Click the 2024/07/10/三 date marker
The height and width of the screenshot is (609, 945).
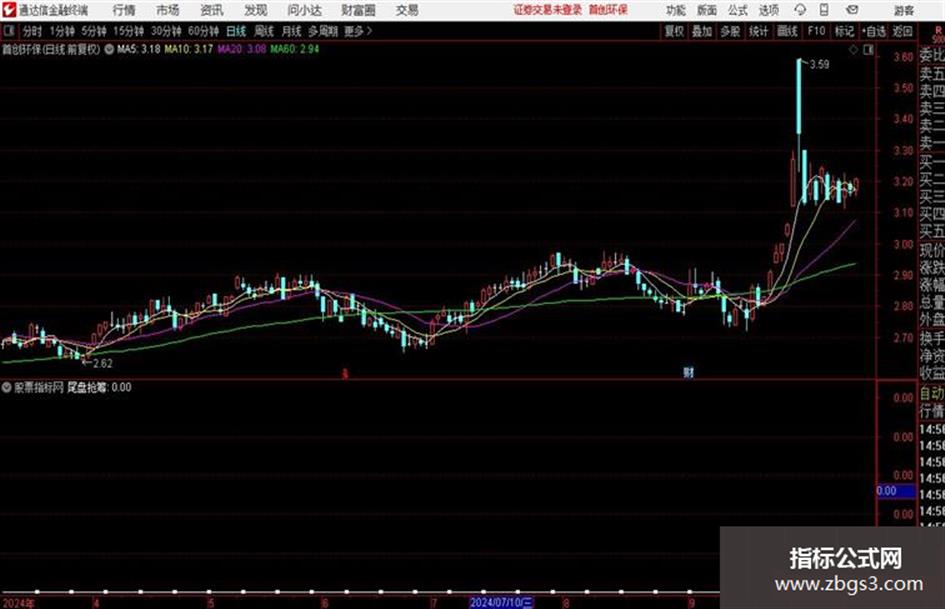(x=501, y=602)
